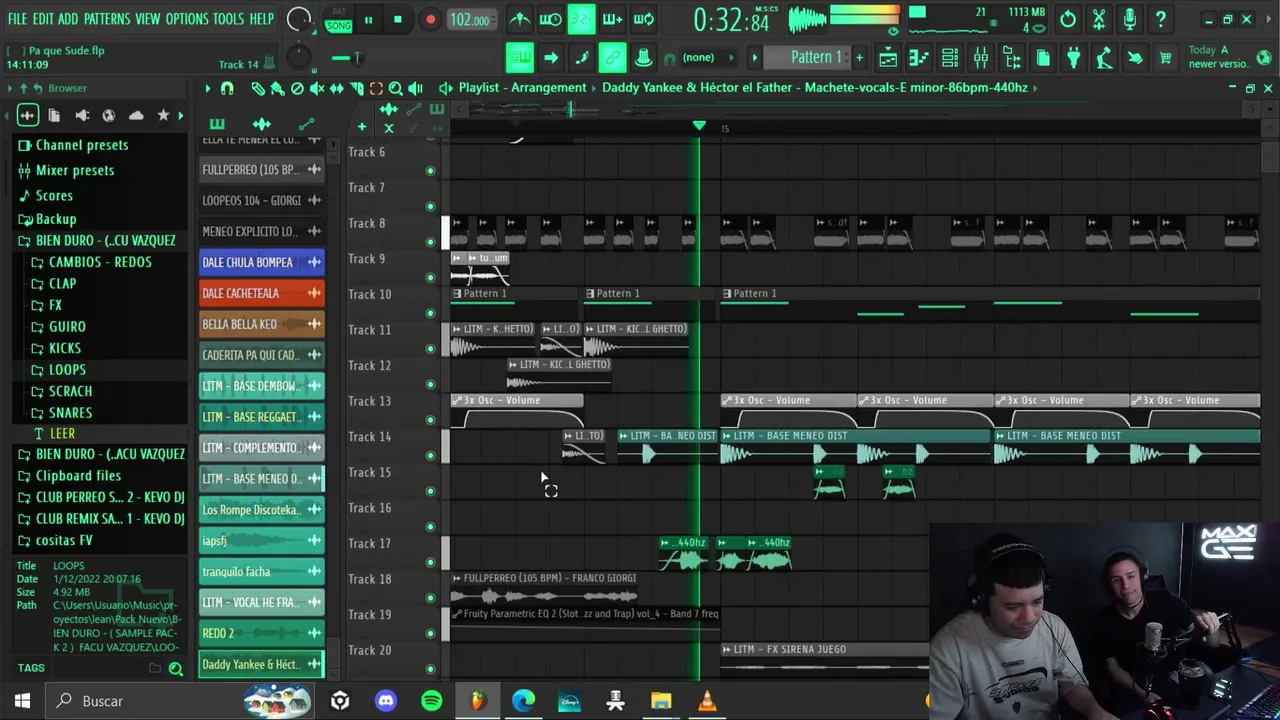Show the cloud library in the Browser
This screenshot has width=1280, height=720.
click(x=136, y=115)
